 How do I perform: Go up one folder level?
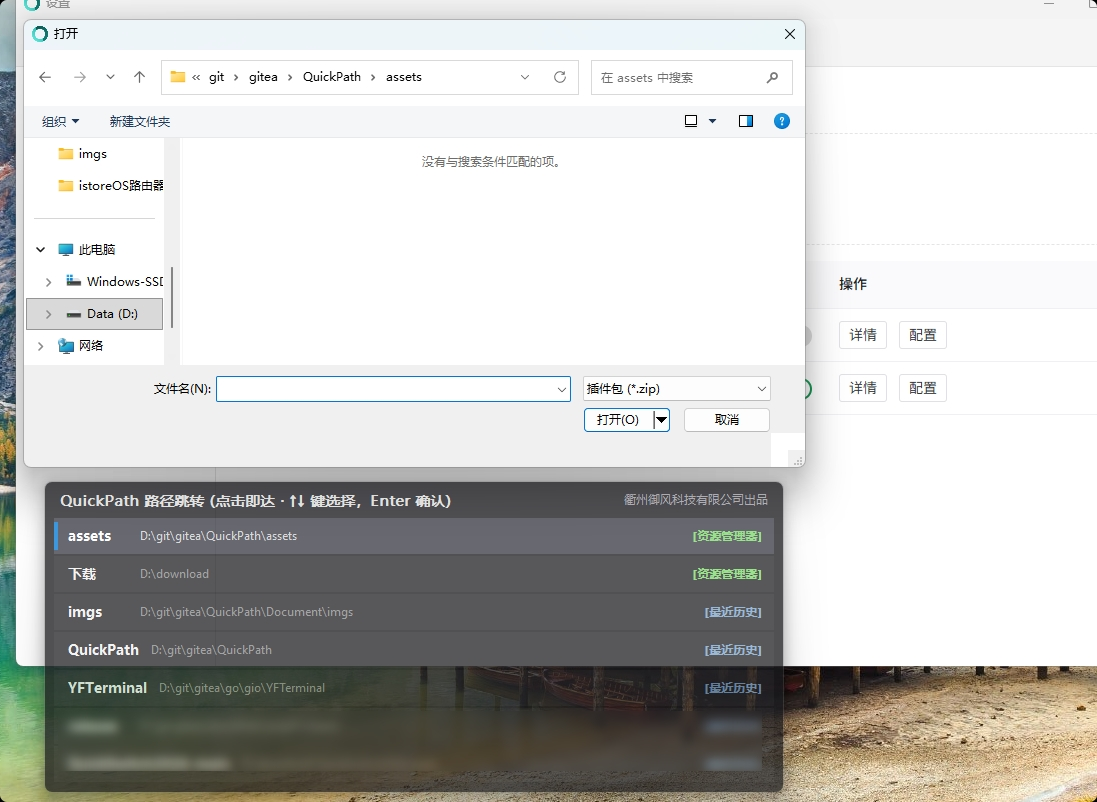click(139, 77)
